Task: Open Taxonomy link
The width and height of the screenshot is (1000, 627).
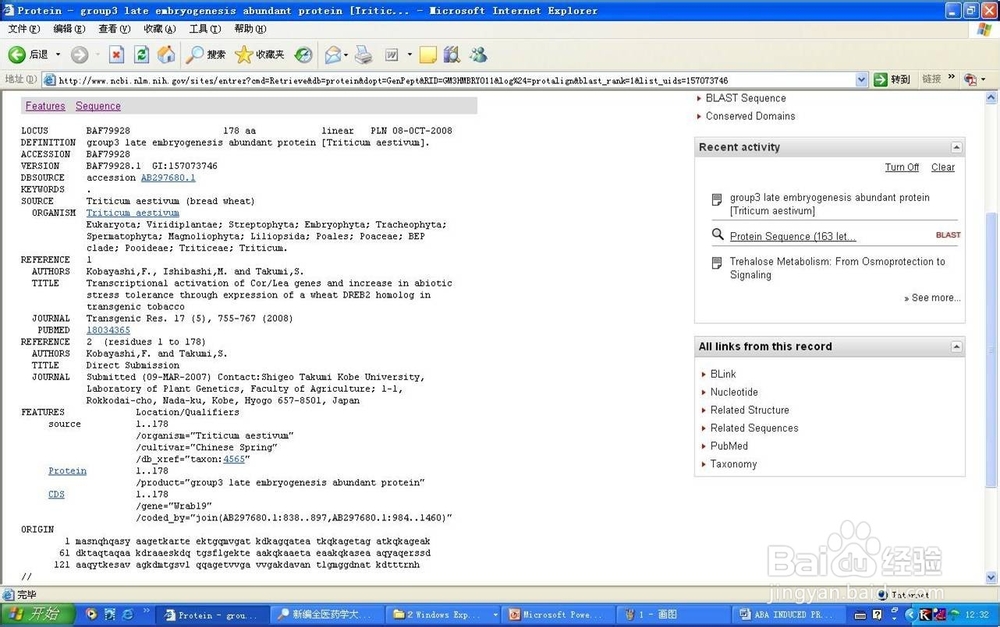Action: click(733, 464)
